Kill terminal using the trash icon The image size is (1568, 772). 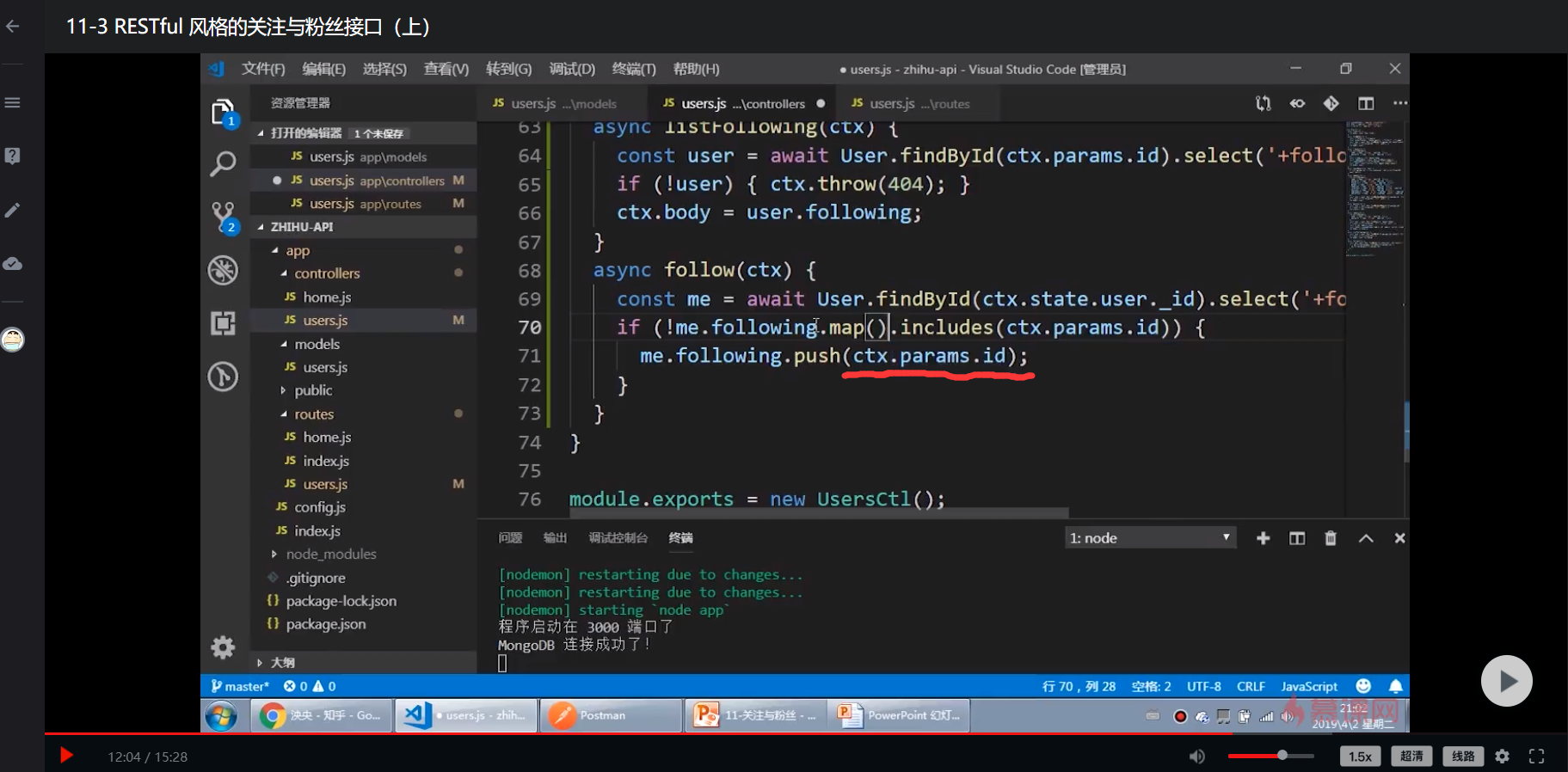[x=1331, y=538]
